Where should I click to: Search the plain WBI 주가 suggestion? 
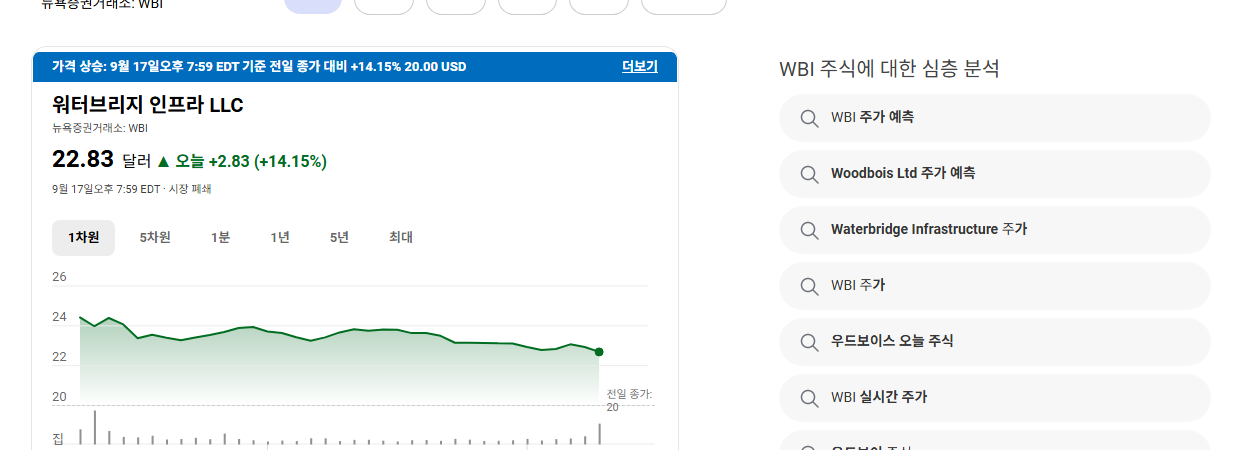click(994, 286)
